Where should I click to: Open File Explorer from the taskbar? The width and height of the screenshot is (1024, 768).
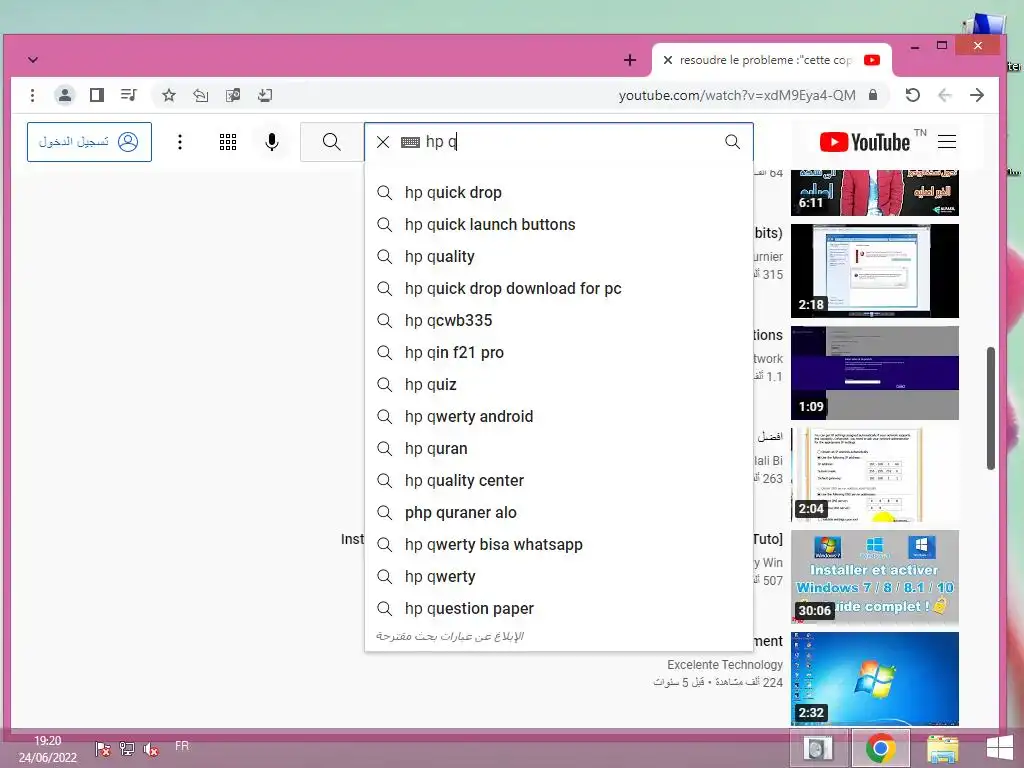942,748
